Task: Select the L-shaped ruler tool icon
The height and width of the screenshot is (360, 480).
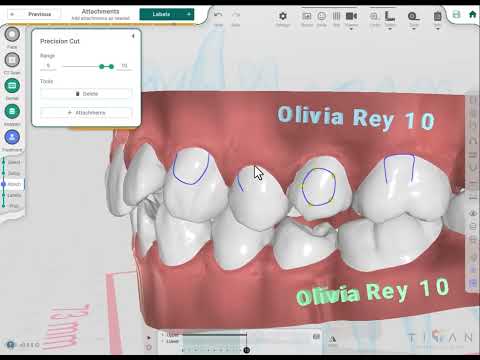Action: (390, 16)
